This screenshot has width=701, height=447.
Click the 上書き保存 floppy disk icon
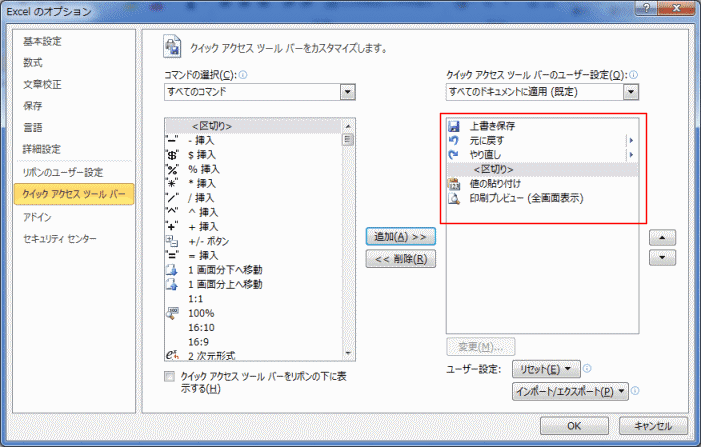454,126
